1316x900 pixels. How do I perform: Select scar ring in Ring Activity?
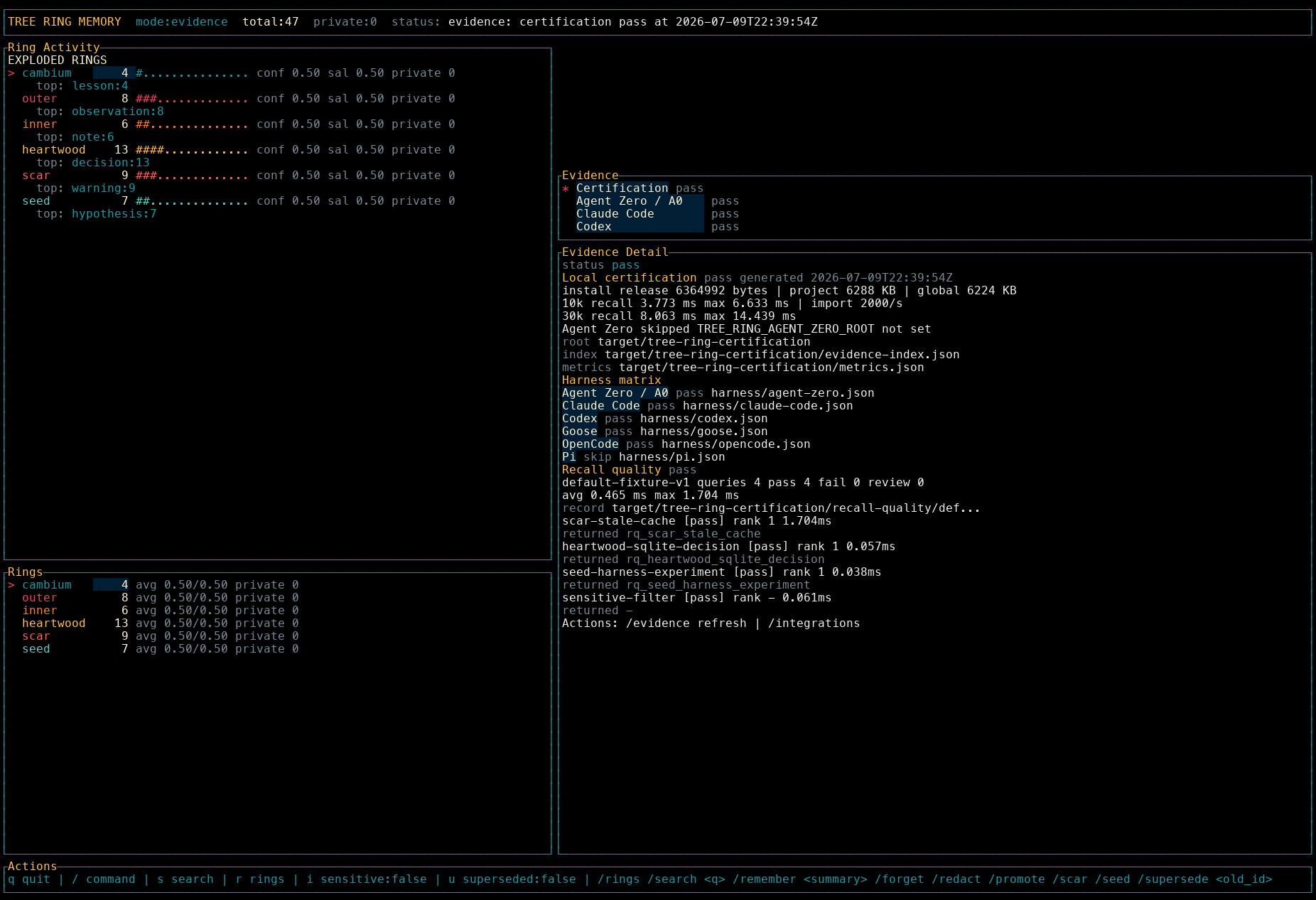239,176
